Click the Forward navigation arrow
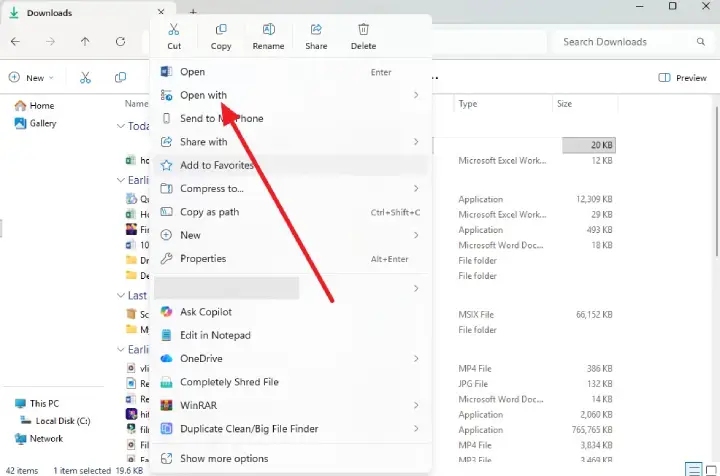The image size is (720, 476). pos(50,42)
